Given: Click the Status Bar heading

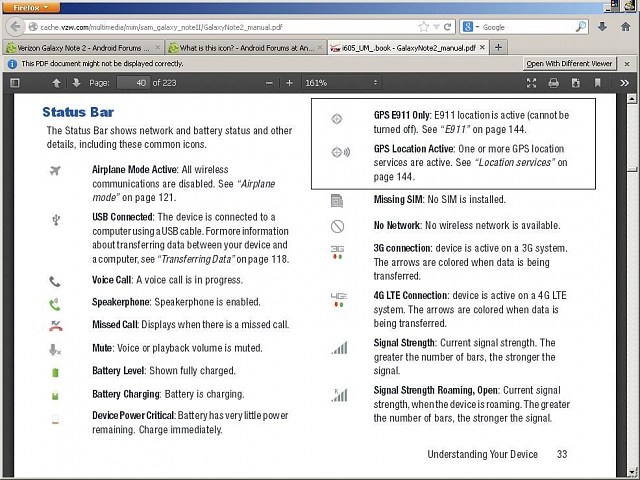Looking at the screenshot, I should click(78, 112).
